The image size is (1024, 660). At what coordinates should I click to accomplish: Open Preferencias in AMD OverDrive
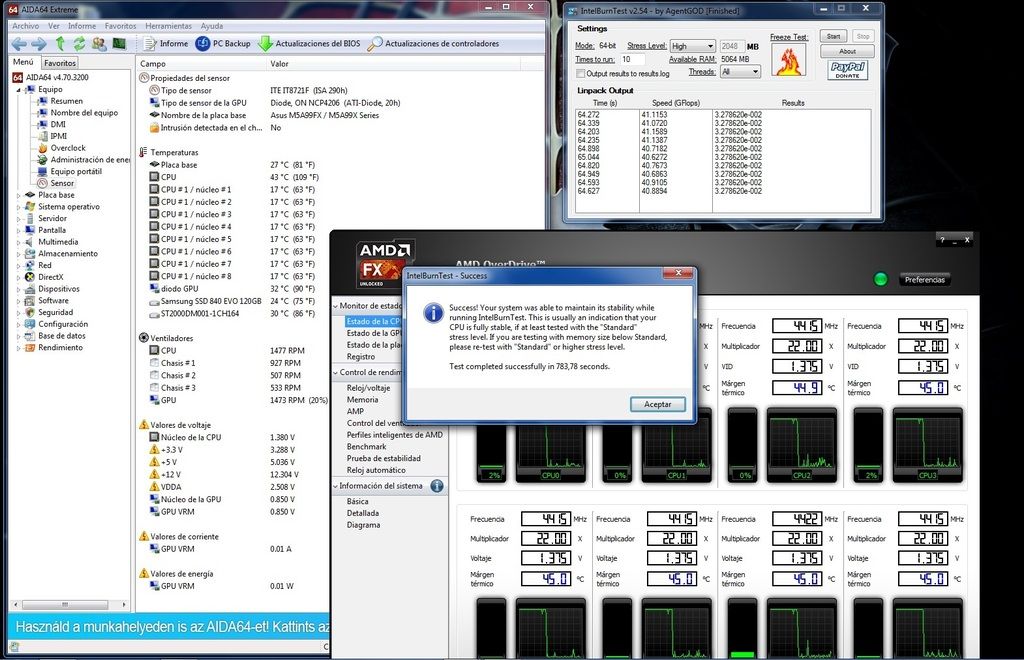click(925, 280)
